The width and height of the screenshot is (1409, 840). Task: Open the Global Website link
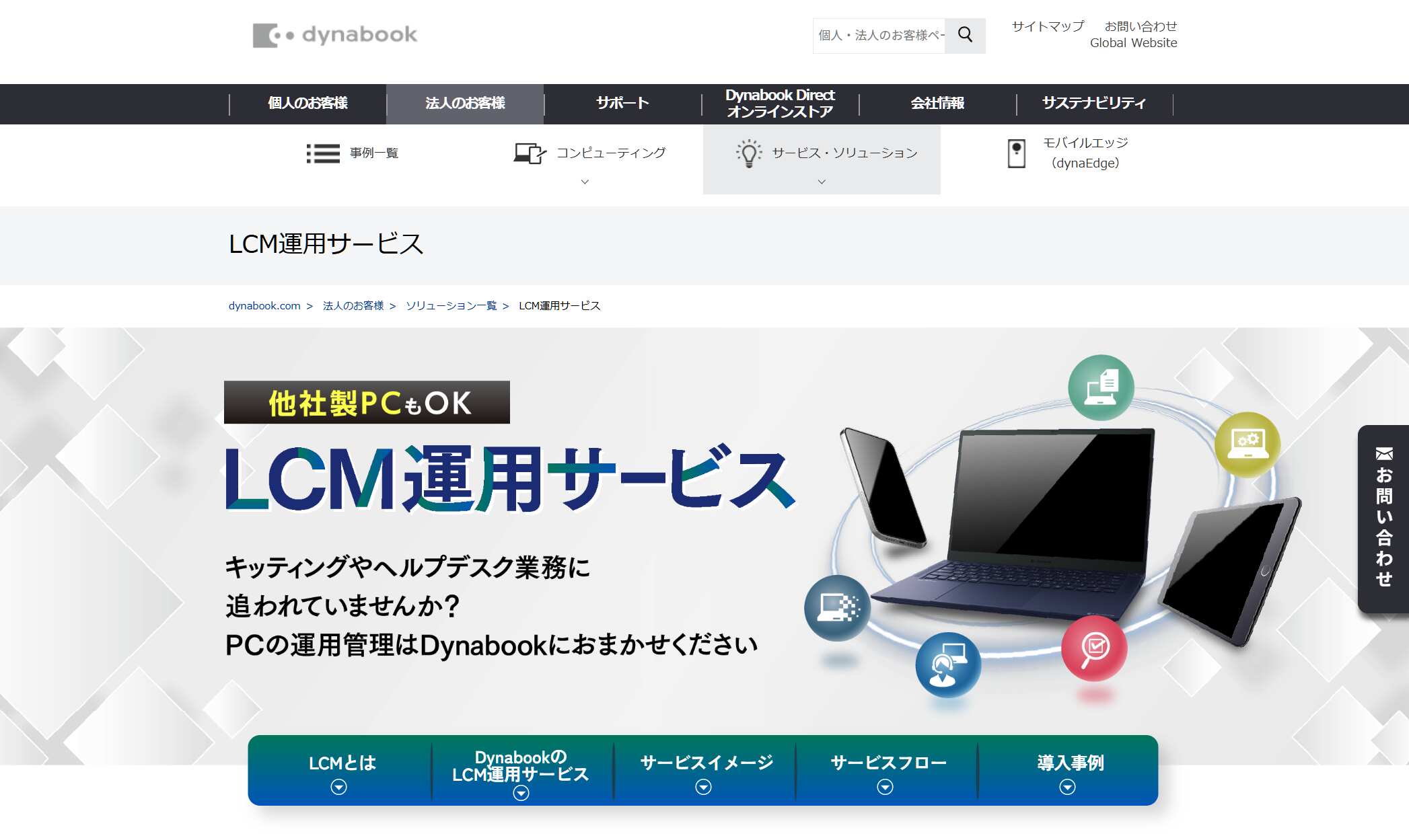coord(1133,43)
